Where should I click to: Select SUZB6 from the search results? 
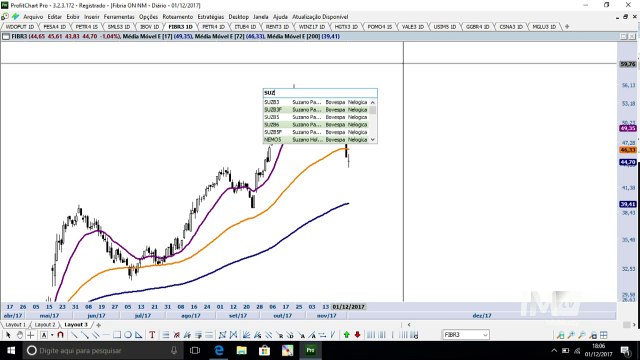click(316, 124)
